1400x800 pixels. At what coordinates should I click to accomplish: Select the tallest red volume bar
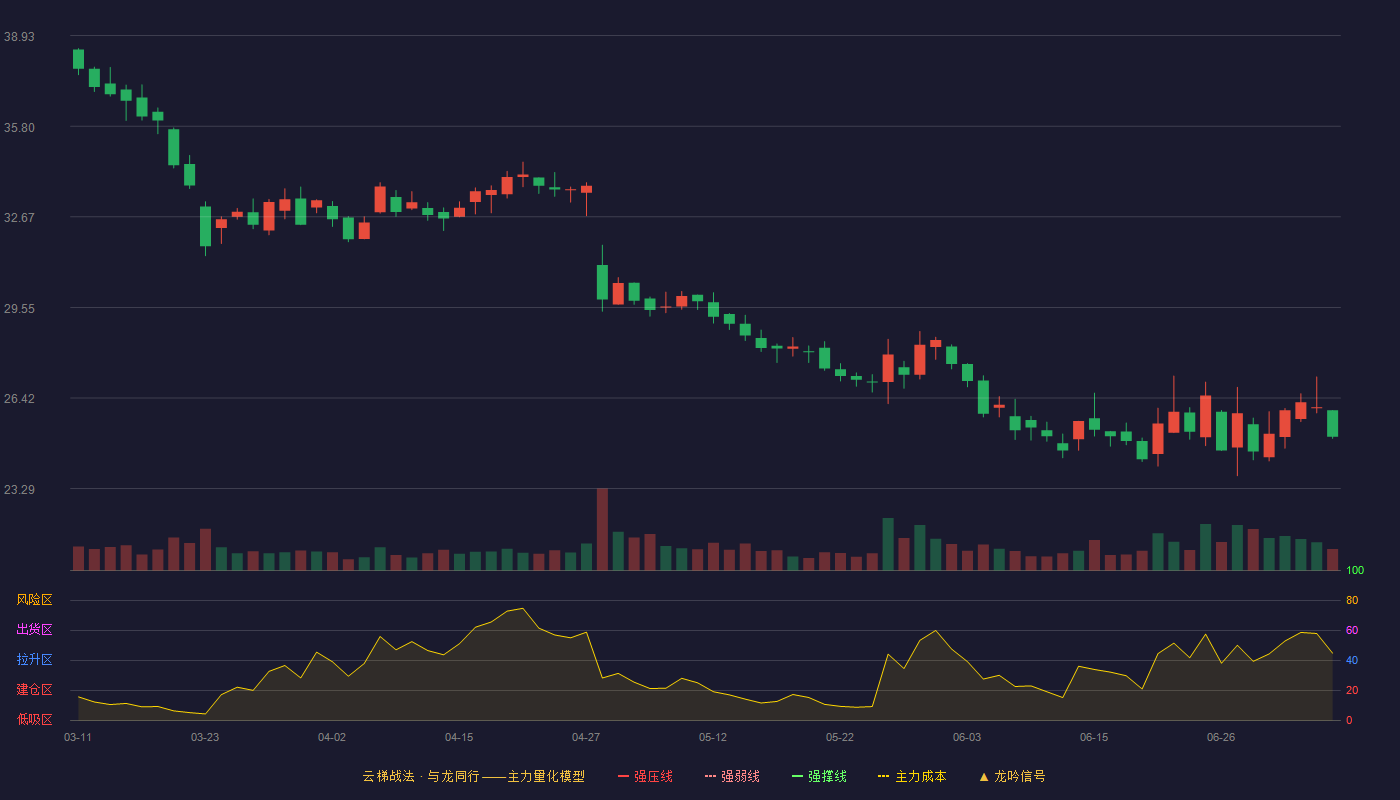pos(602,529)
